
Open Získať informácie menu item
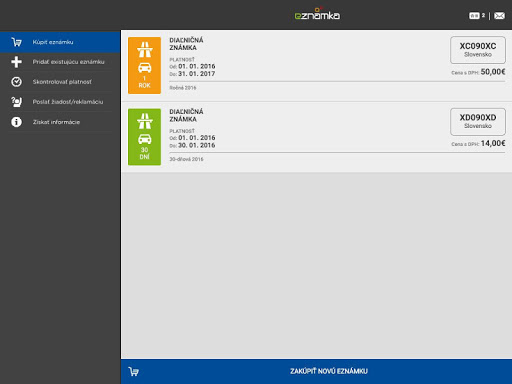pyautogui.click(x=60, y=122)
